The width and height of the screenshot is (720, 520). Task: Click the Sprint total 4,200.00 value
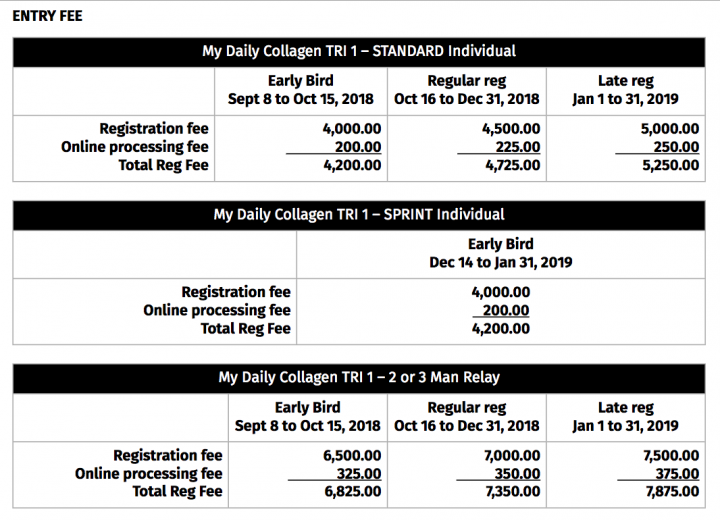501,329
